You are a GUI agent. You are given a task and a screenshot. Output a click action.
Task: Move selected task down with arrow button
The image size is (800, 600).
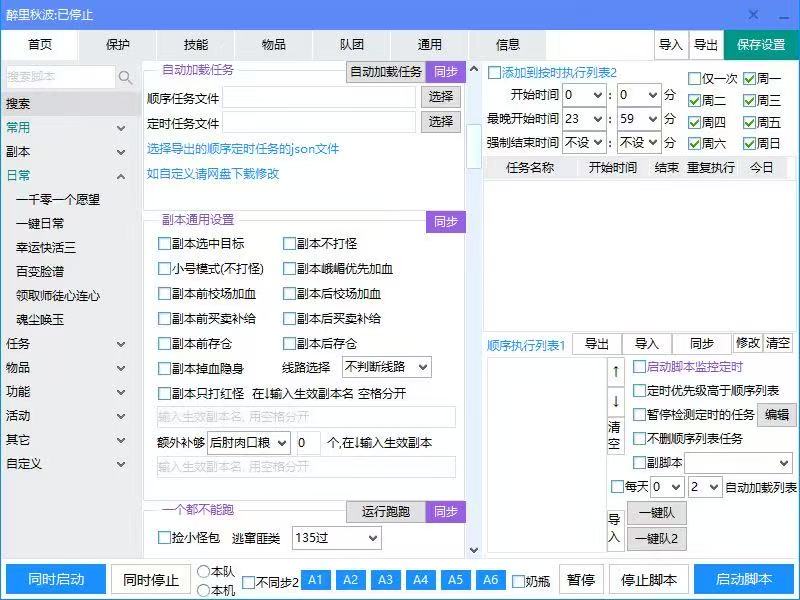click(x=616, y=402)
